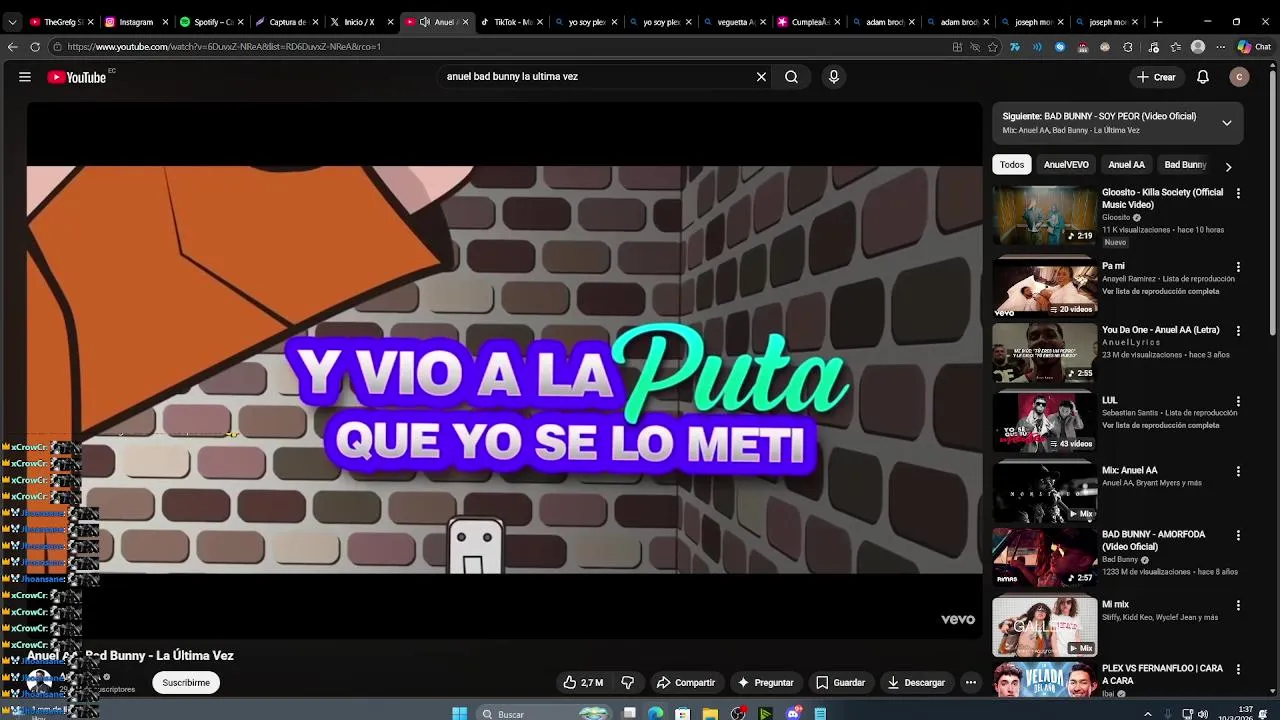
Task: Open the You Da One thumbnail
Action: click(x=1044, y=352)
